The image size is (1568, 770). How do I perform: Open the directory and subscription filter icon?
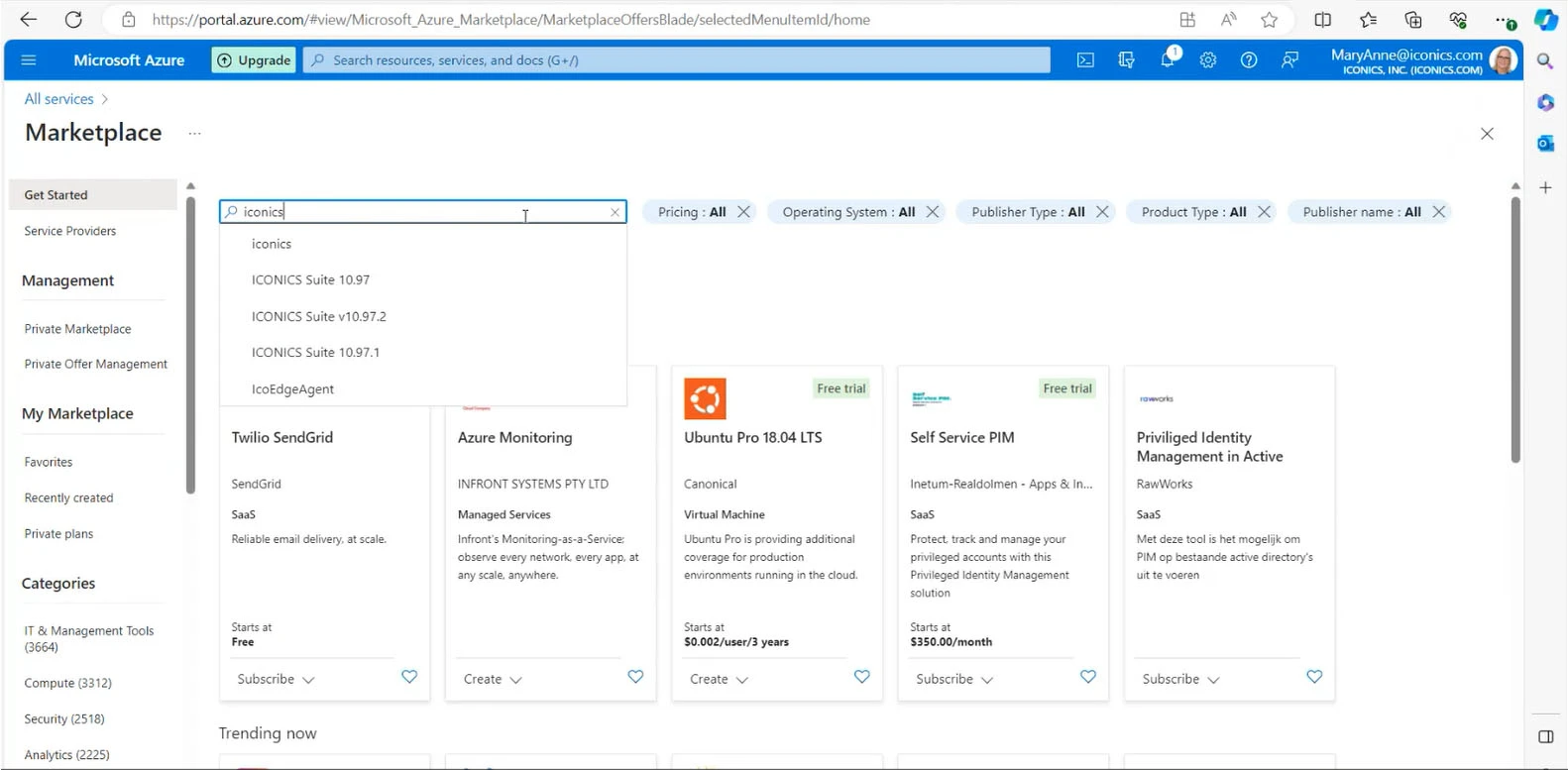[x=1126, y=60]
